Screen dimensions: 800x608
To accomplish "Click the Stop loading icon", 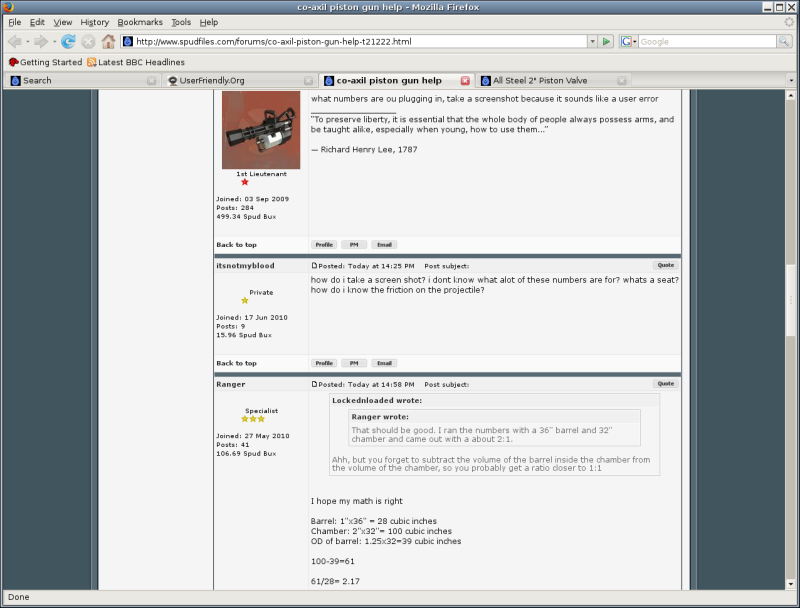I will click(x=88, y=42).
